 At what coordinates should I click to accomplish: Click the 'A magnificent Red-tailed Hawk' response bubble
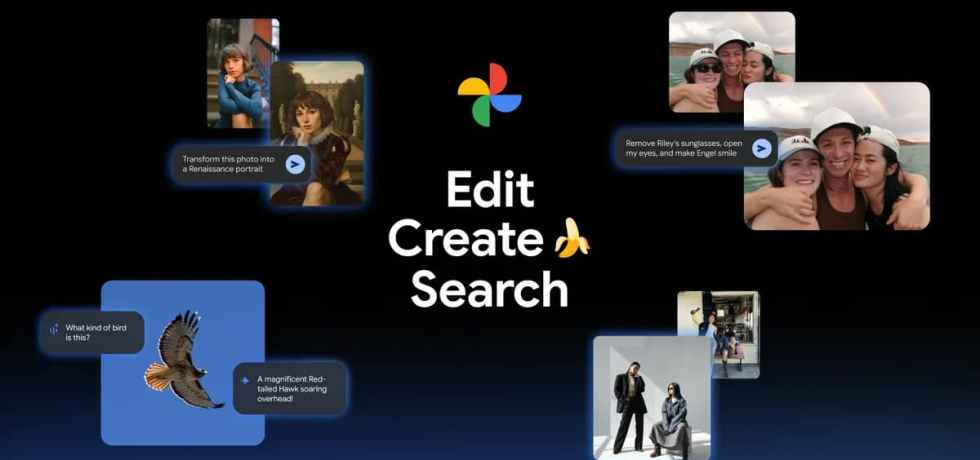point(295,386)
